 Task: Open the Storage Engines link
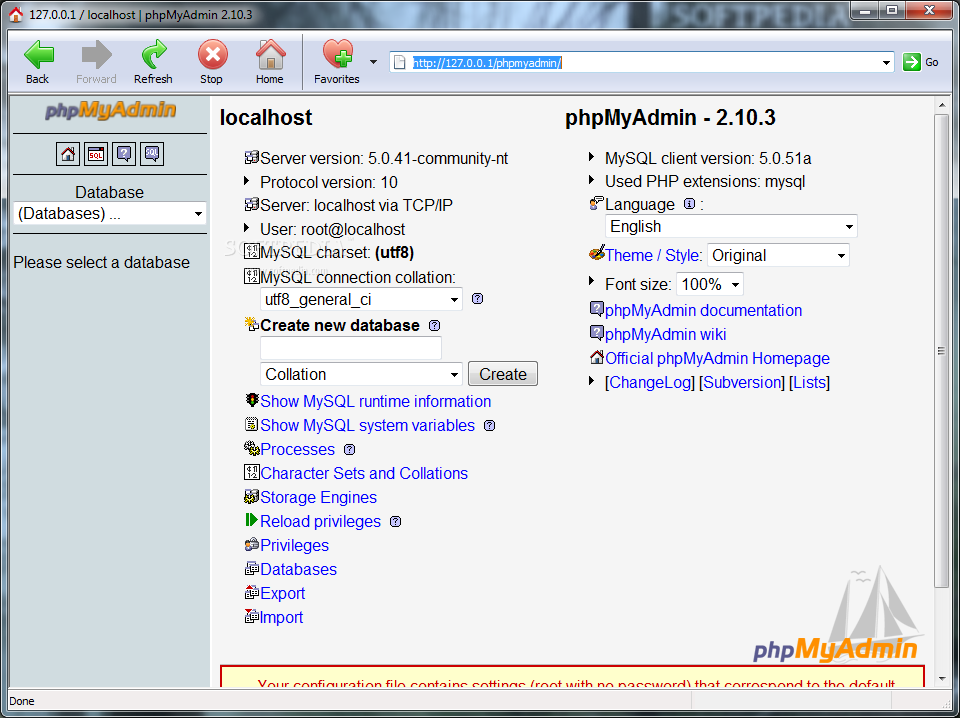click(318, 497)
